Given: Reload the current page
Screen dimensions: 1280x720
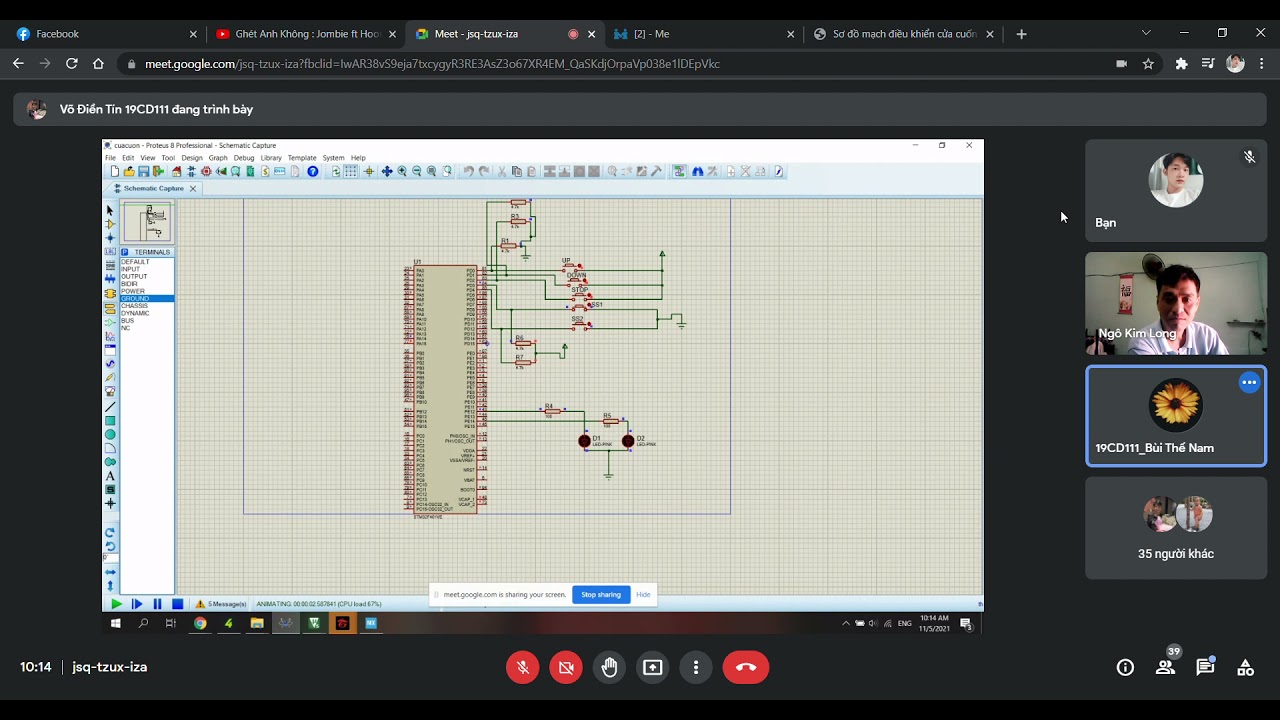Looking at the screenshot, I should point(71,64).
